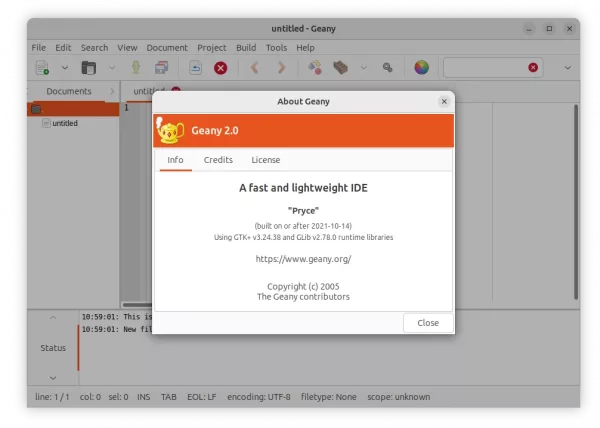Open the Build options dropdown arrow

(x=364, y=68)
